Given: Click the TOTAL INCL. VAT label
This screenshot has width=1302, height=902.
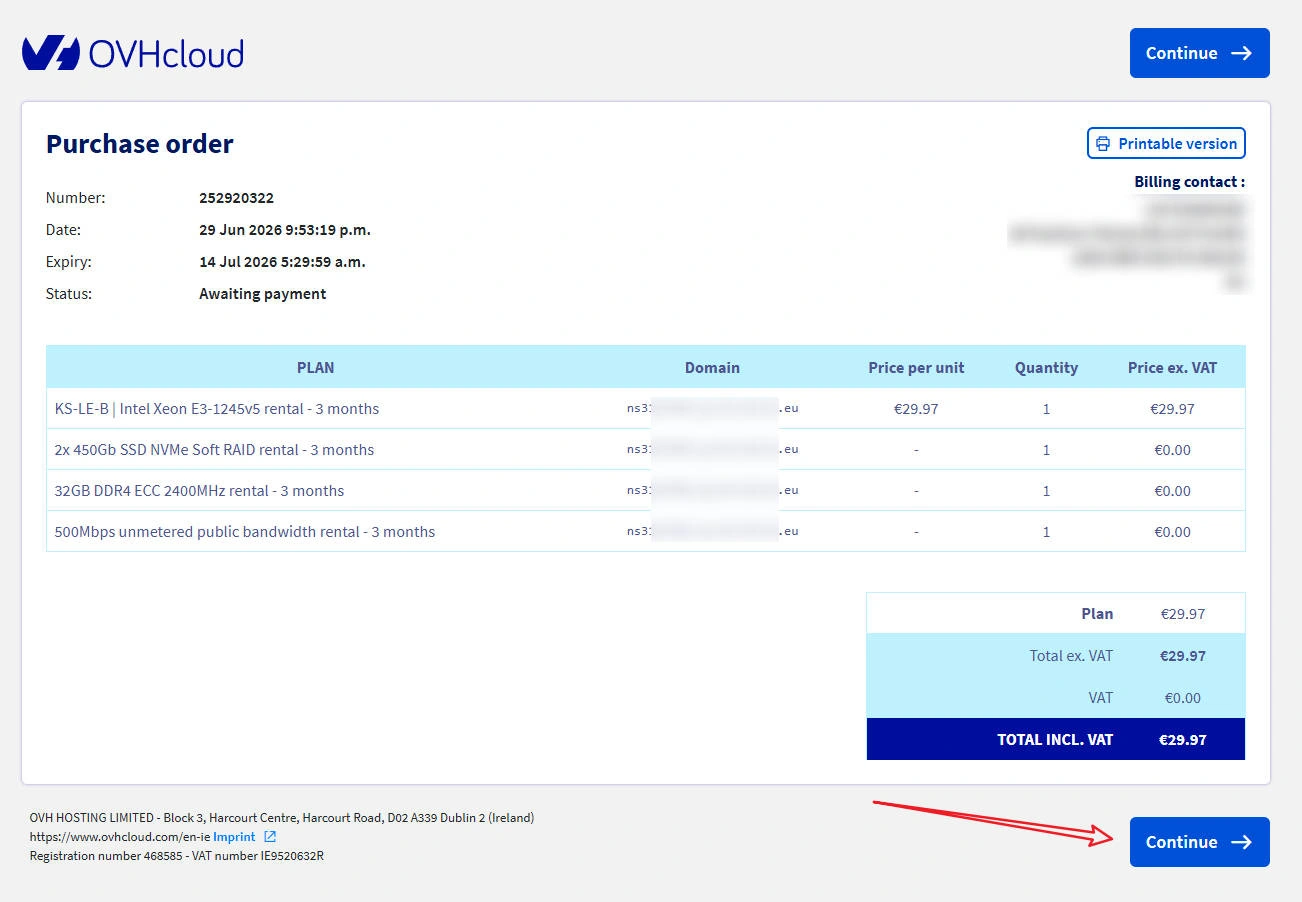Looking at the screenshot, I should (1055, 740).
